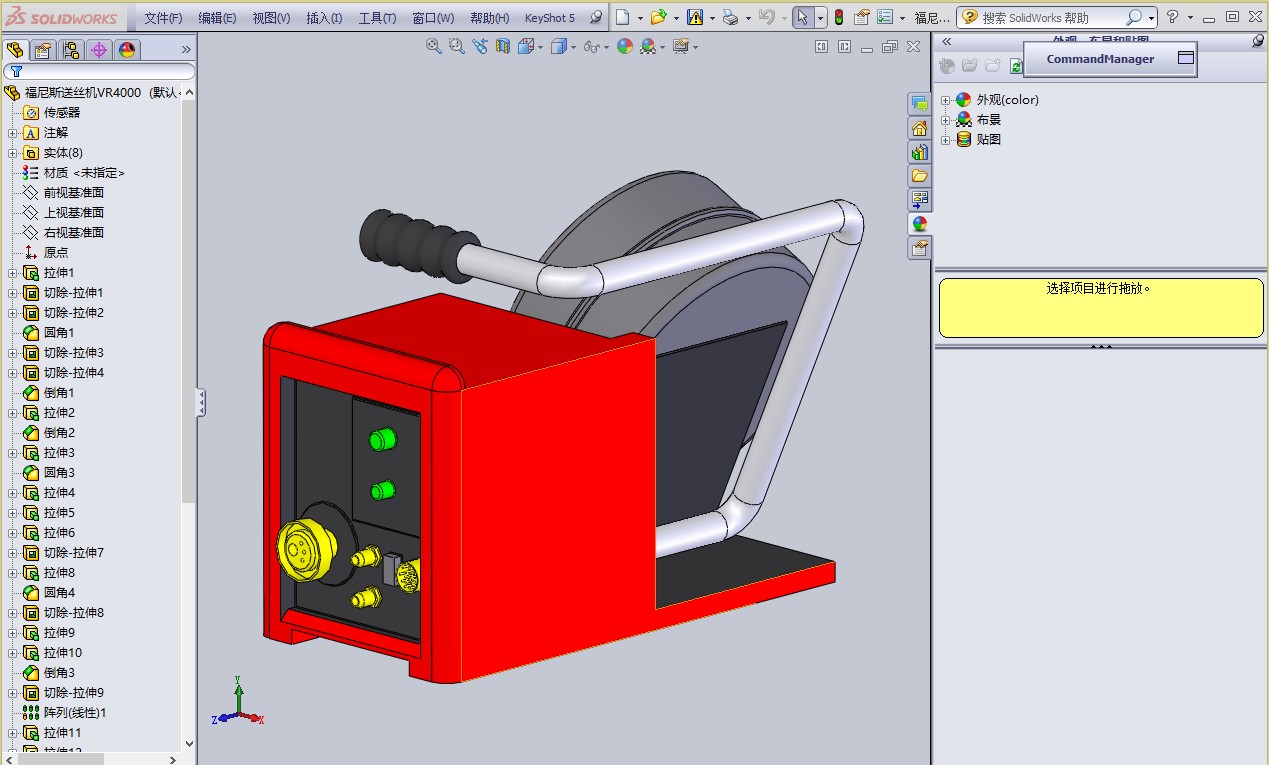Click the Print icon
This screenshot has width=1269, height=765.
[730, 17]
